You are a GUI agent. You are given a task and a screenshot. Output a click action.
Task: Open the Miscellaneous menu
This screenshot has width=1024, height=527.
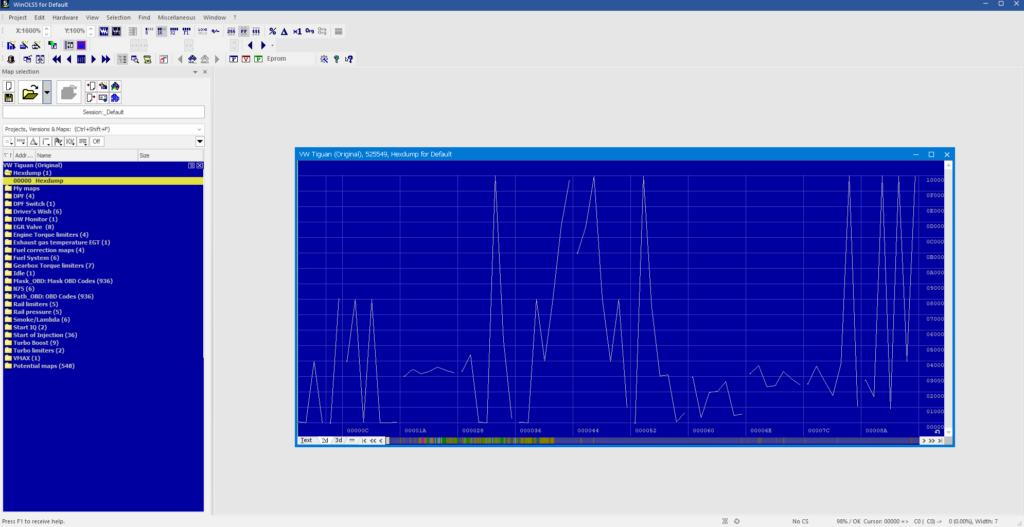(176, 18)
